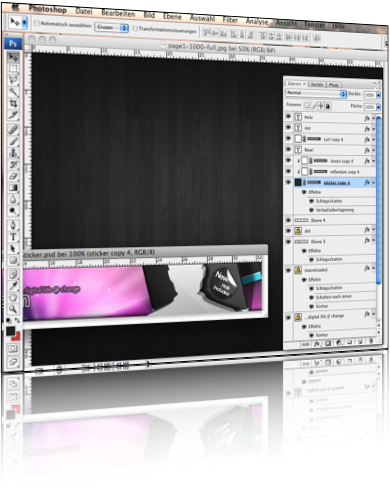Select the Healing Brush tool
Image resolution: width=390 pixels, height=494 pixels.
point(13,130)
